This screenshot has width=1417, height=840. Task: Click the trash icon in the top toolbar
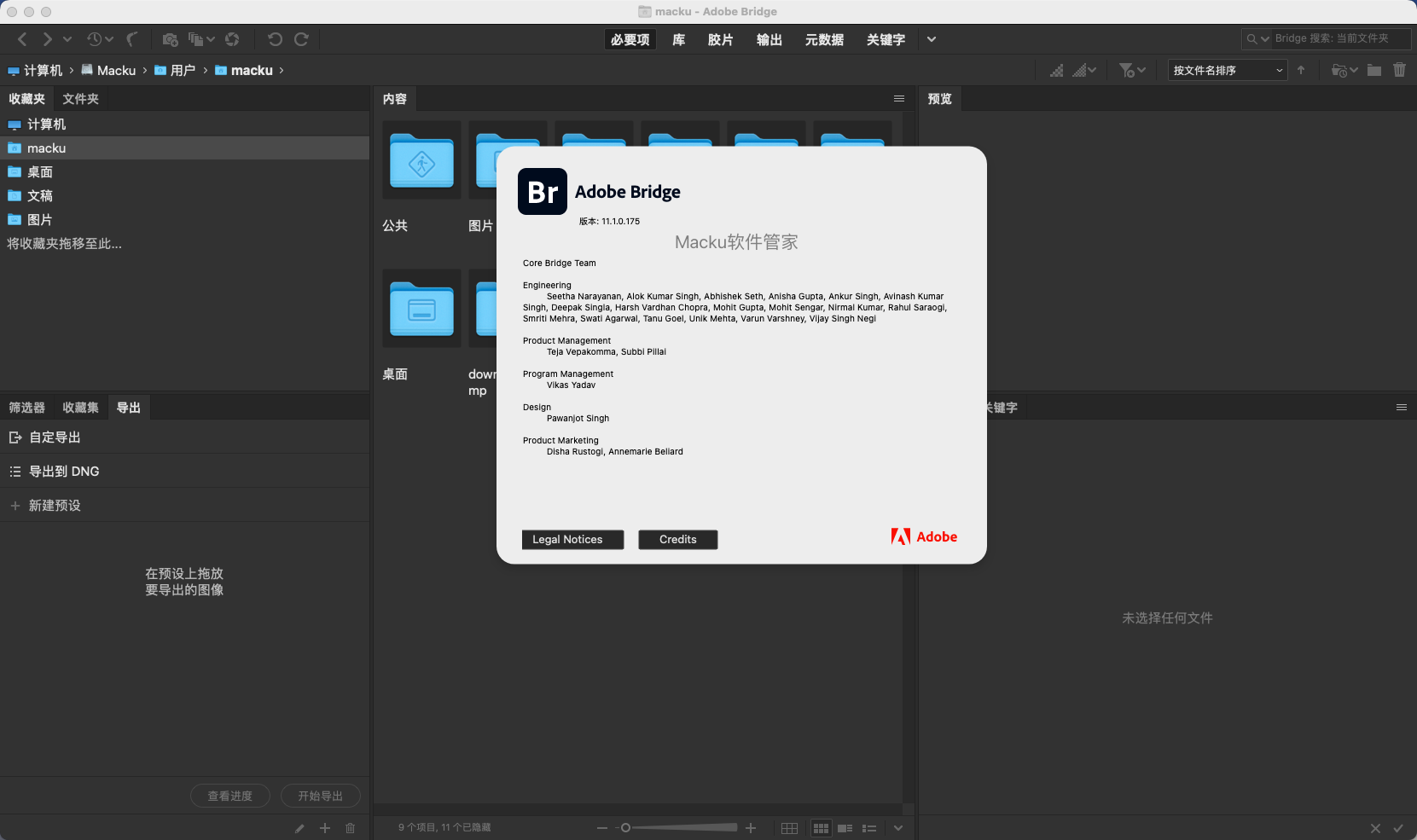click(x=1399, y=70)
